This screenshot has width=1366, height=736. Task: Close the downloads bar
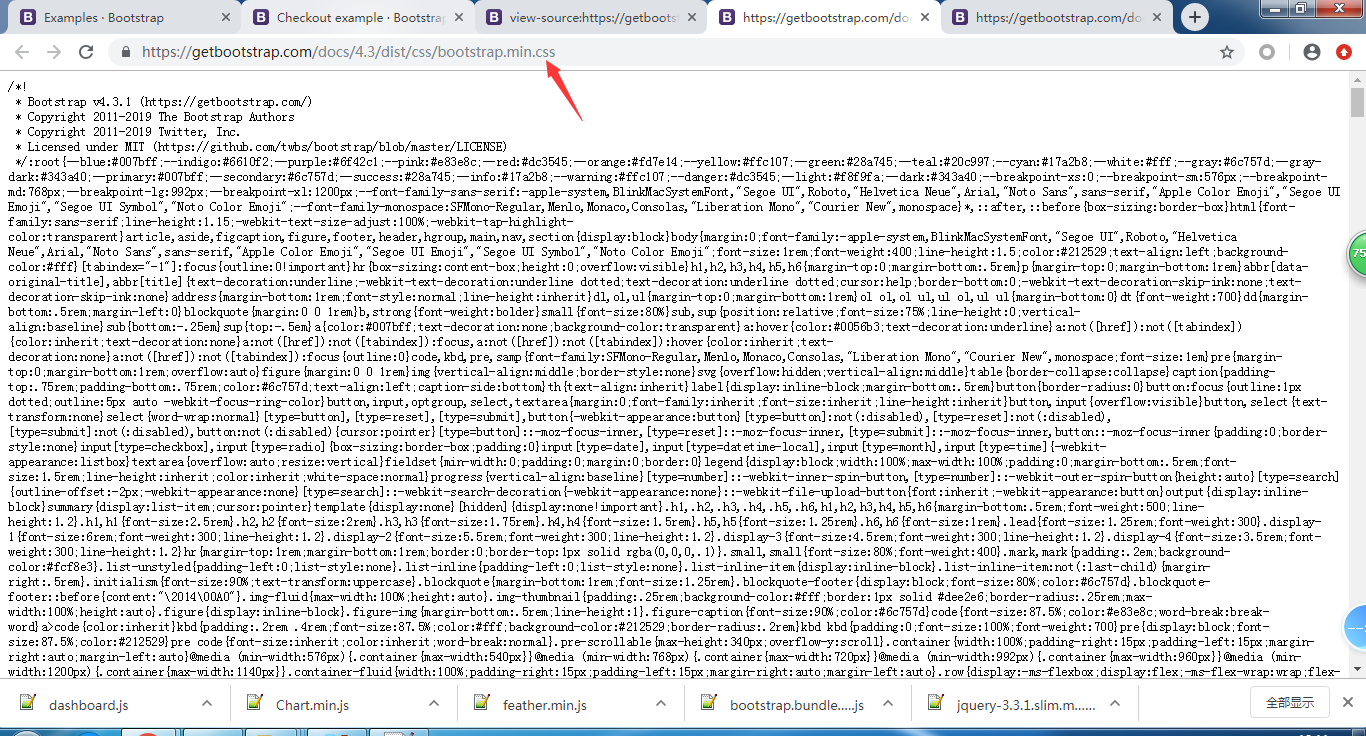coord(1350,702)
